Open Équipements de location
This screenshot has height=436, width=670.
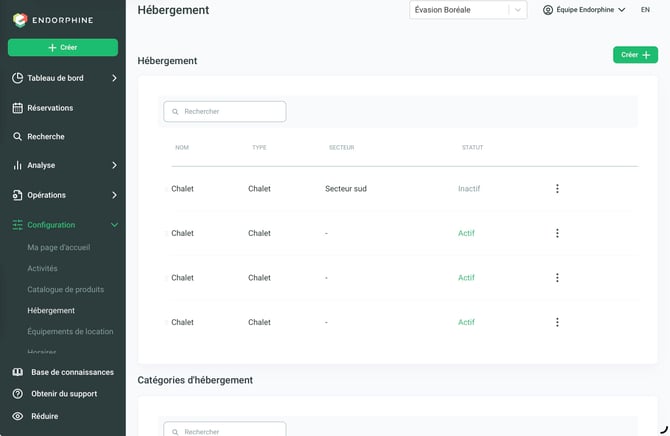click(x=70, y=331)
